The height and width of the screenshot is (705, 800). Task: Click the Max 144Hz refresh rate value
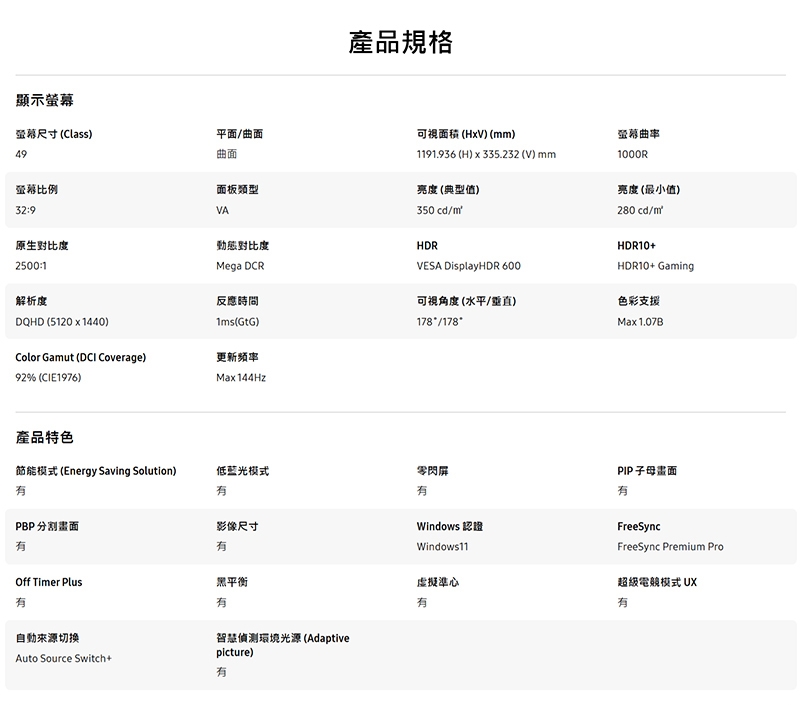(241, 378)
